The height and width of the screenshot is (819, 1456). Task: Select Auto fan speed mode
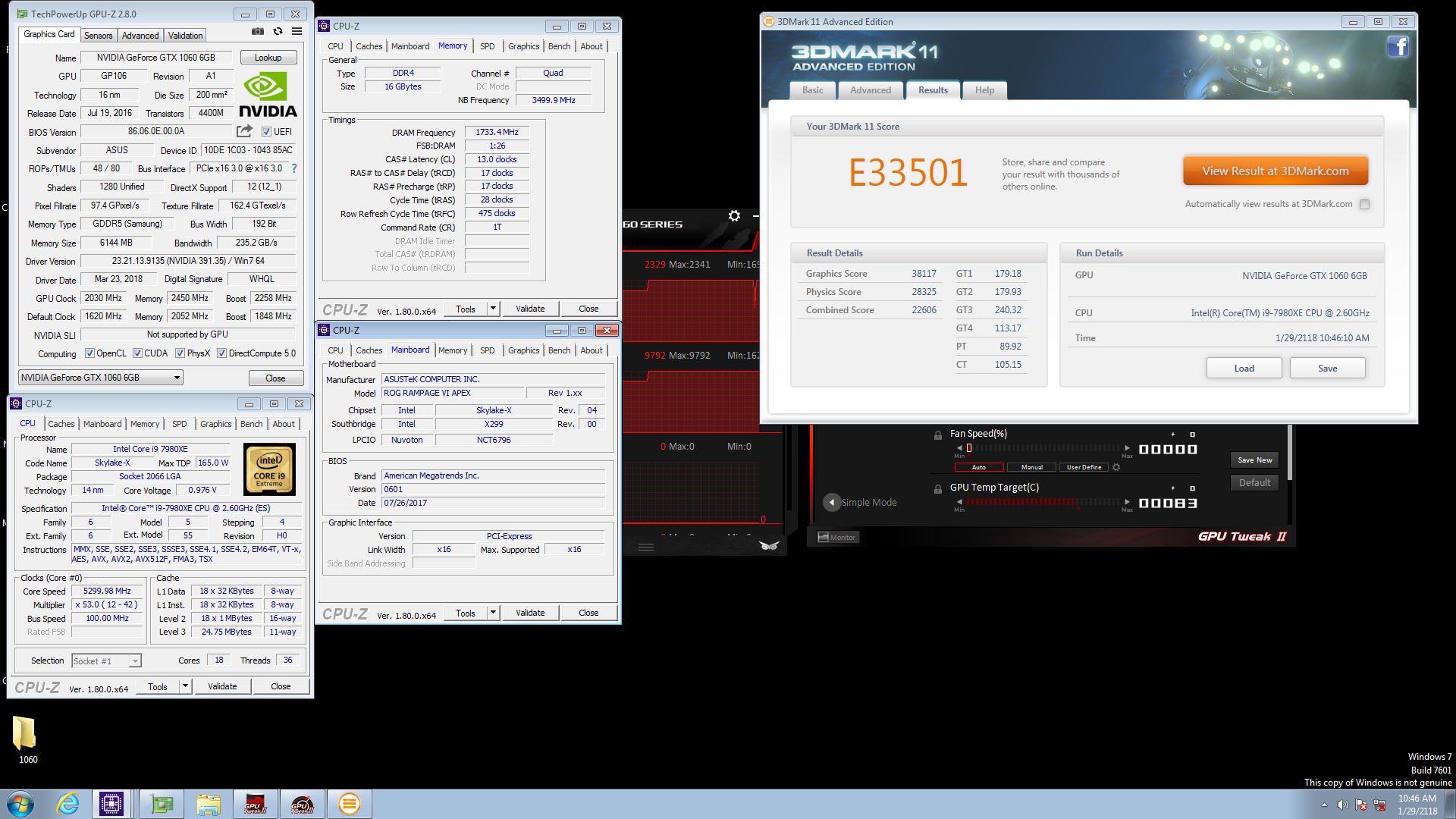pyautogui.click(x=979, y=467)
